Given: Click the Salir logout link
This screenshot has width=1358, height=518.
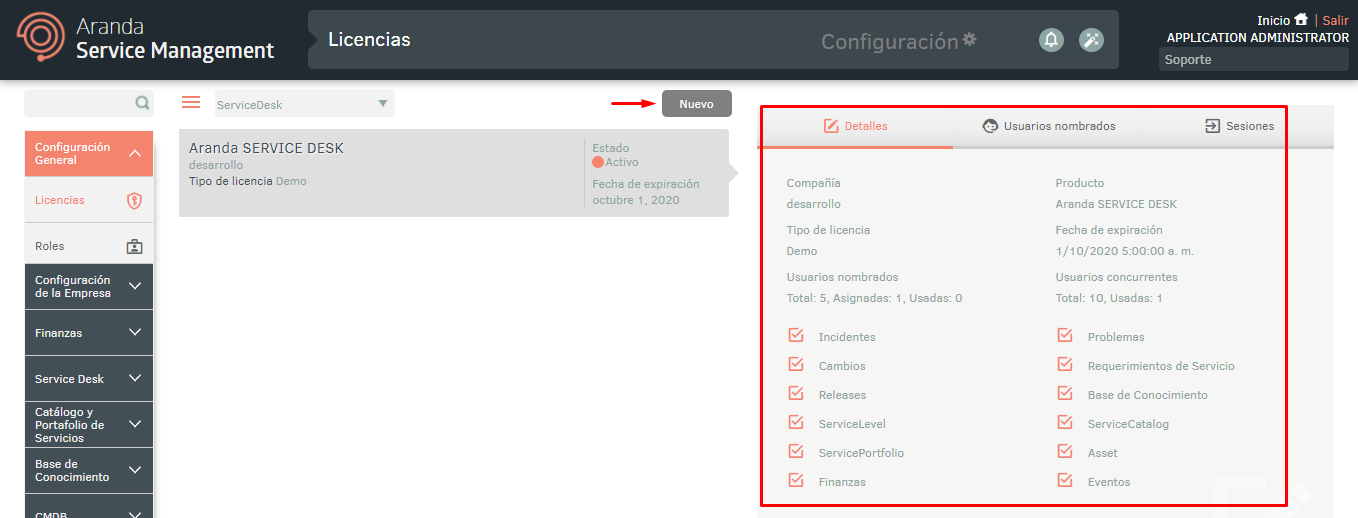Looking at the screenshot, I should pyautogui.click(x=1335, y=20).
